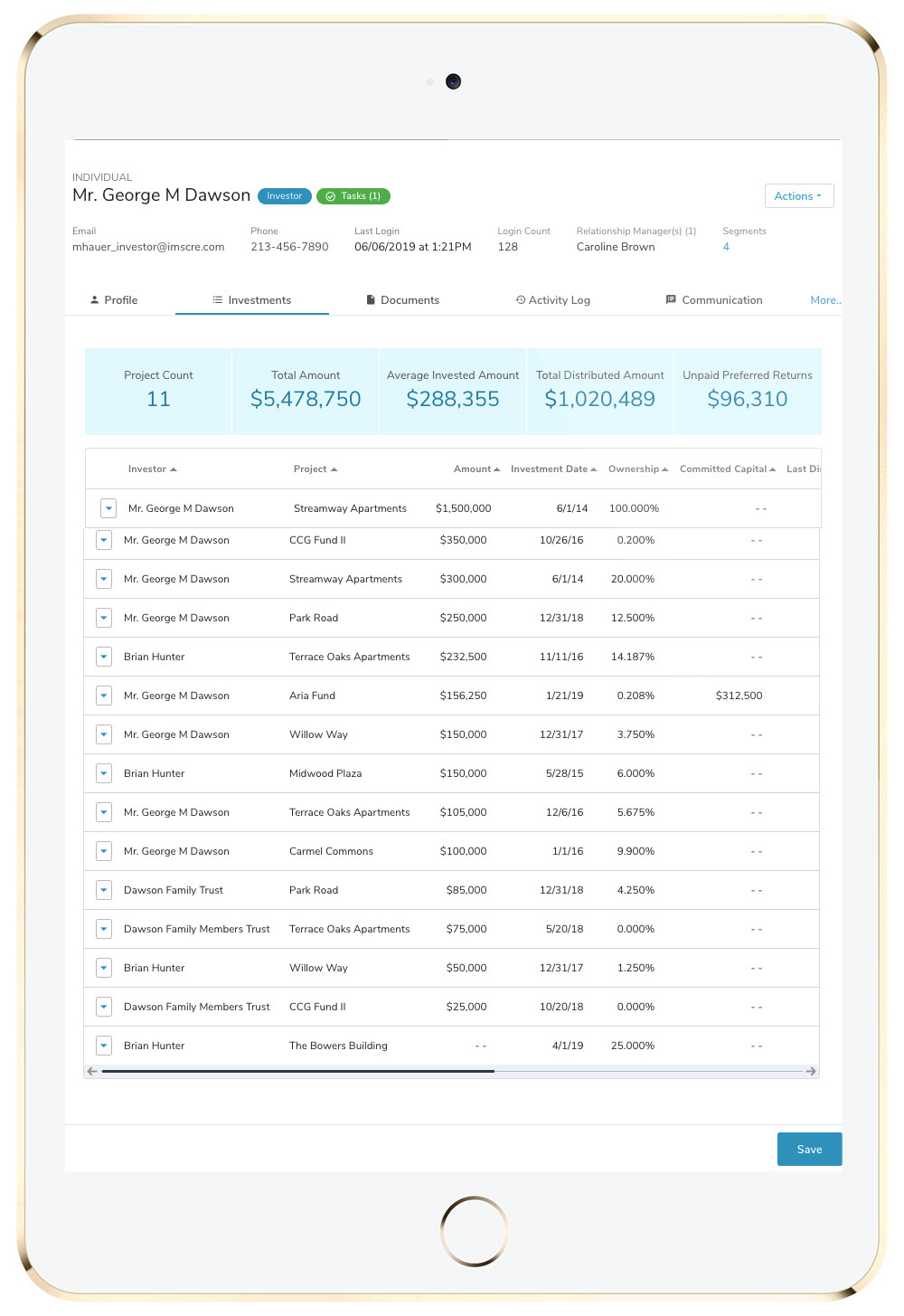Click the Ownership column sort arrow
This screenshot has height=1316, width=904.
click(665, 469)
